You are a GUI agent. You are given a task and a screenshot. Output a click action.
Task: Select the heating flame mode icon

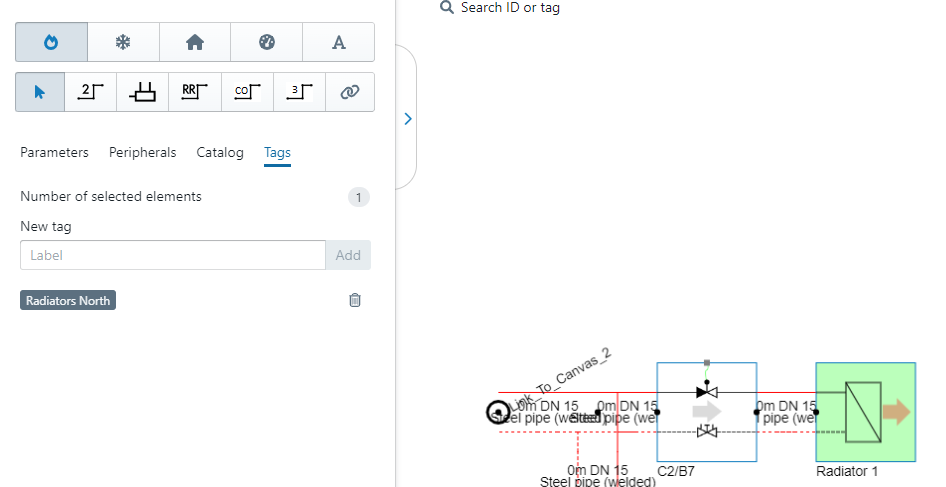[51, 42]
